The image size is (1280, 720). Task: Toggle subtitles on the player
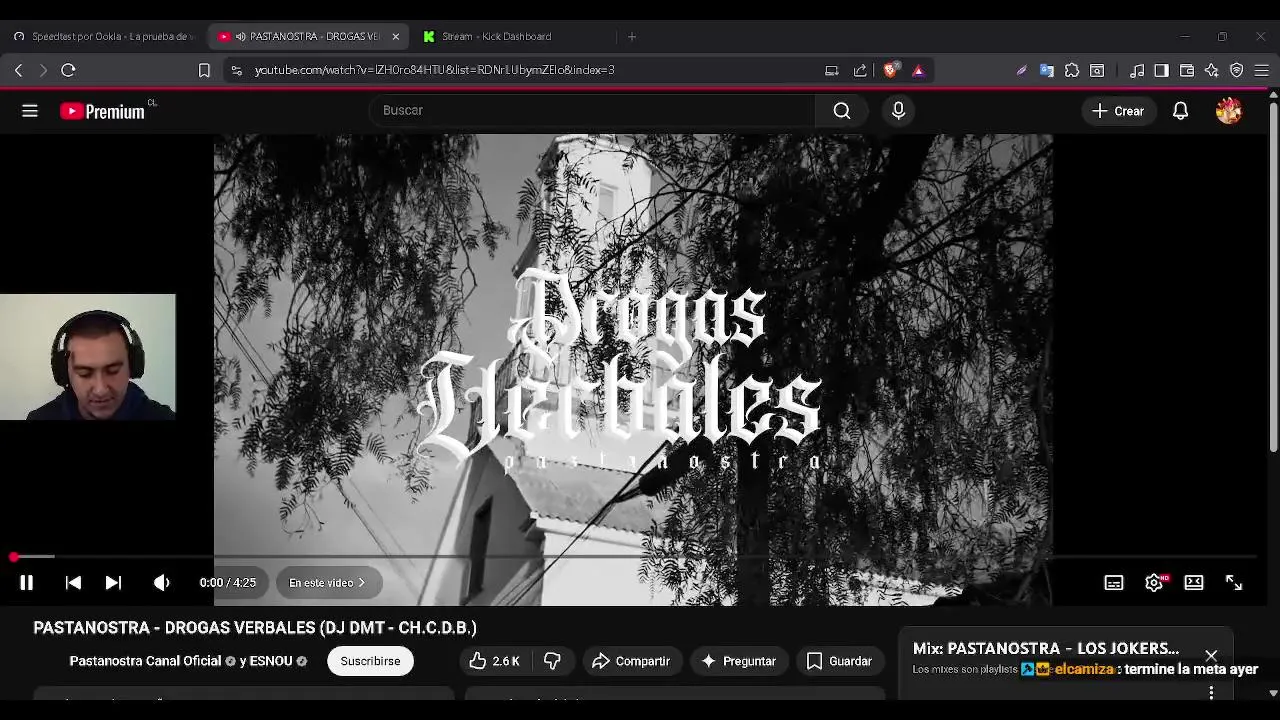[x=1114, y=583]
